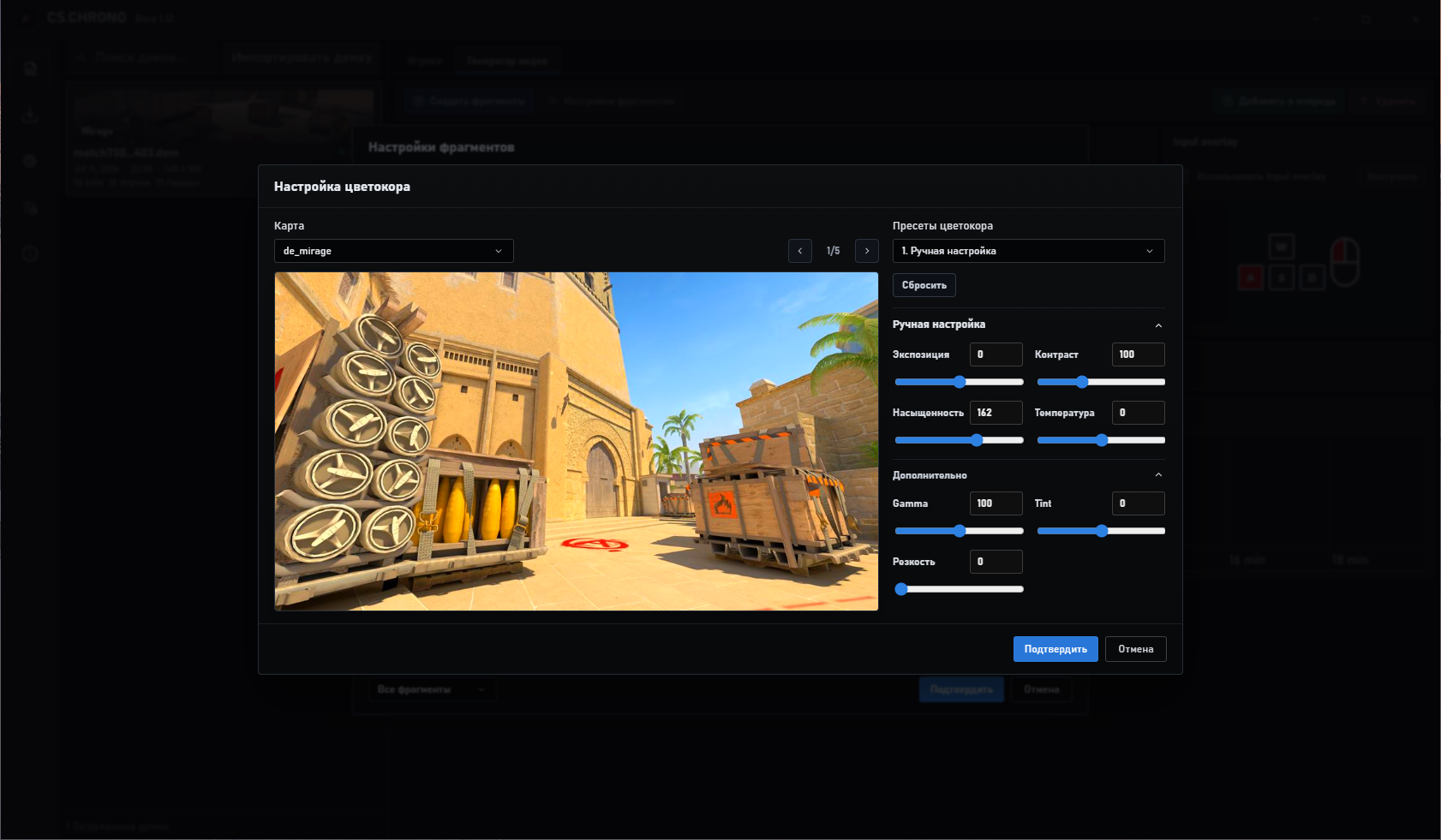Open the demos file icon in the sidebar
The image size is (1441, 840).
pyautogui.click(x=31, y=69)
